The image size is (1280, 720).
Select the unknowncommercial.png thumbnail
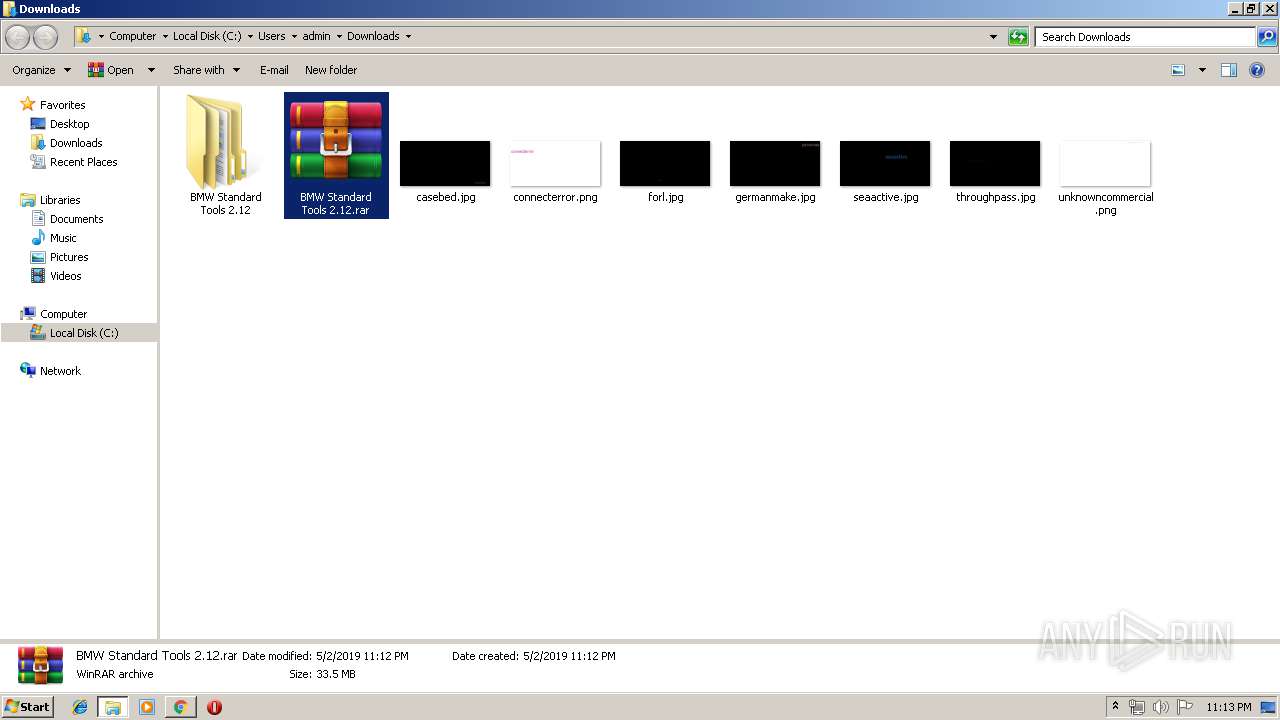(x=1105, y=163)
